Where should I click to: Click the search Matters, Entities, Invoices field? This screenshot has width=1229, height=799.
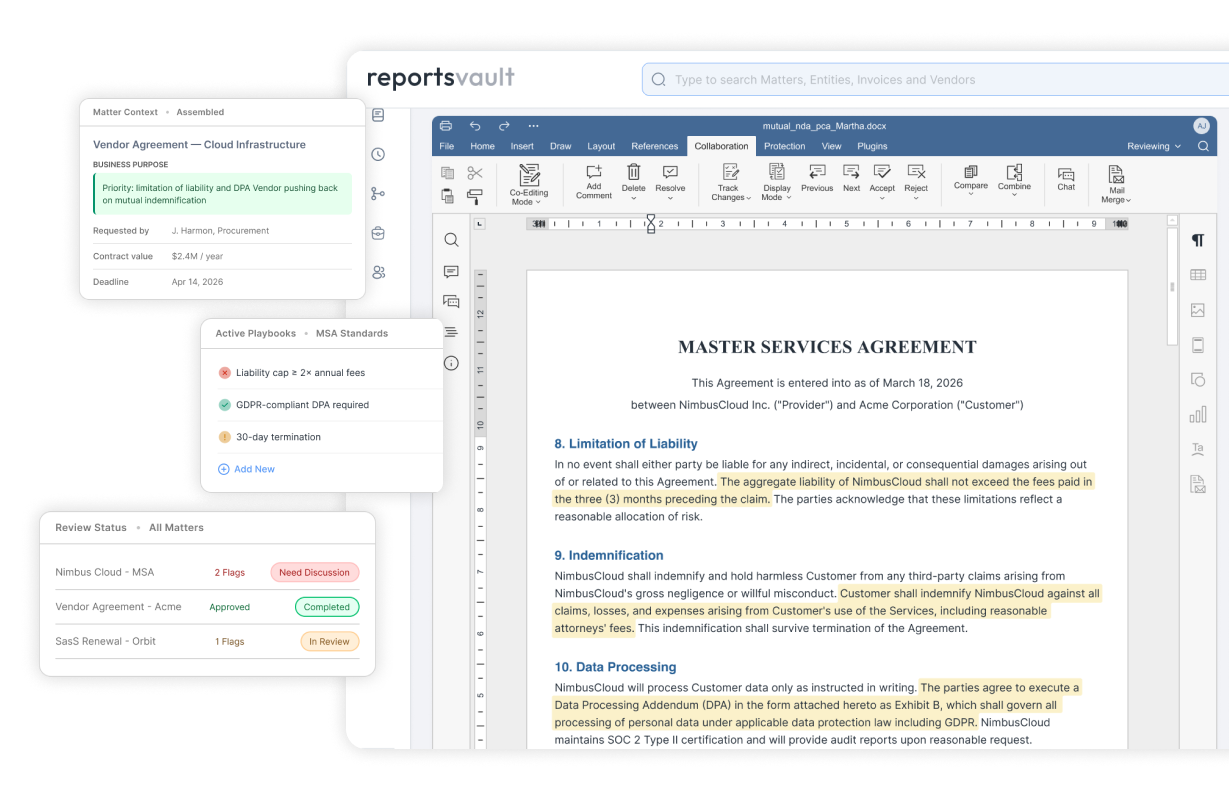click(935, 80)
